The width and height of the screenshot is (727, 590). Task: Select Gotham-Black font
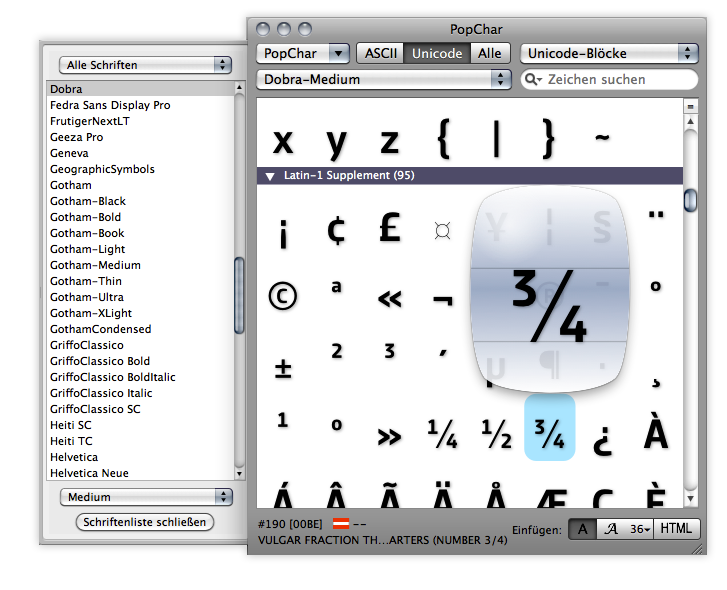(140, 201)
